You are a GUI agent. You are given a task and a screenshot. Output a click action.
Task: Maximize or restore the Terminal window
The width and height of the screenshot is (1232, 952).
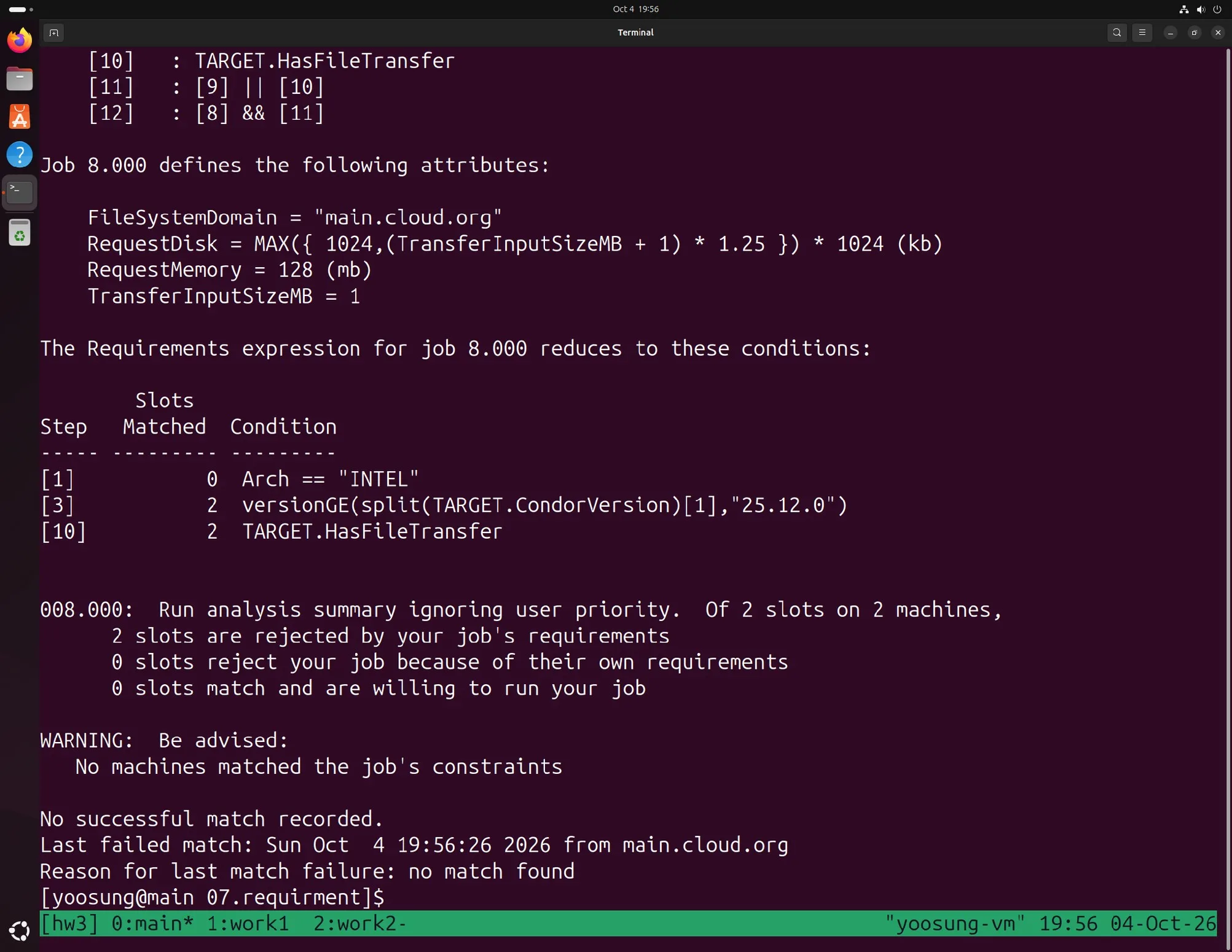click(1194, 33)
